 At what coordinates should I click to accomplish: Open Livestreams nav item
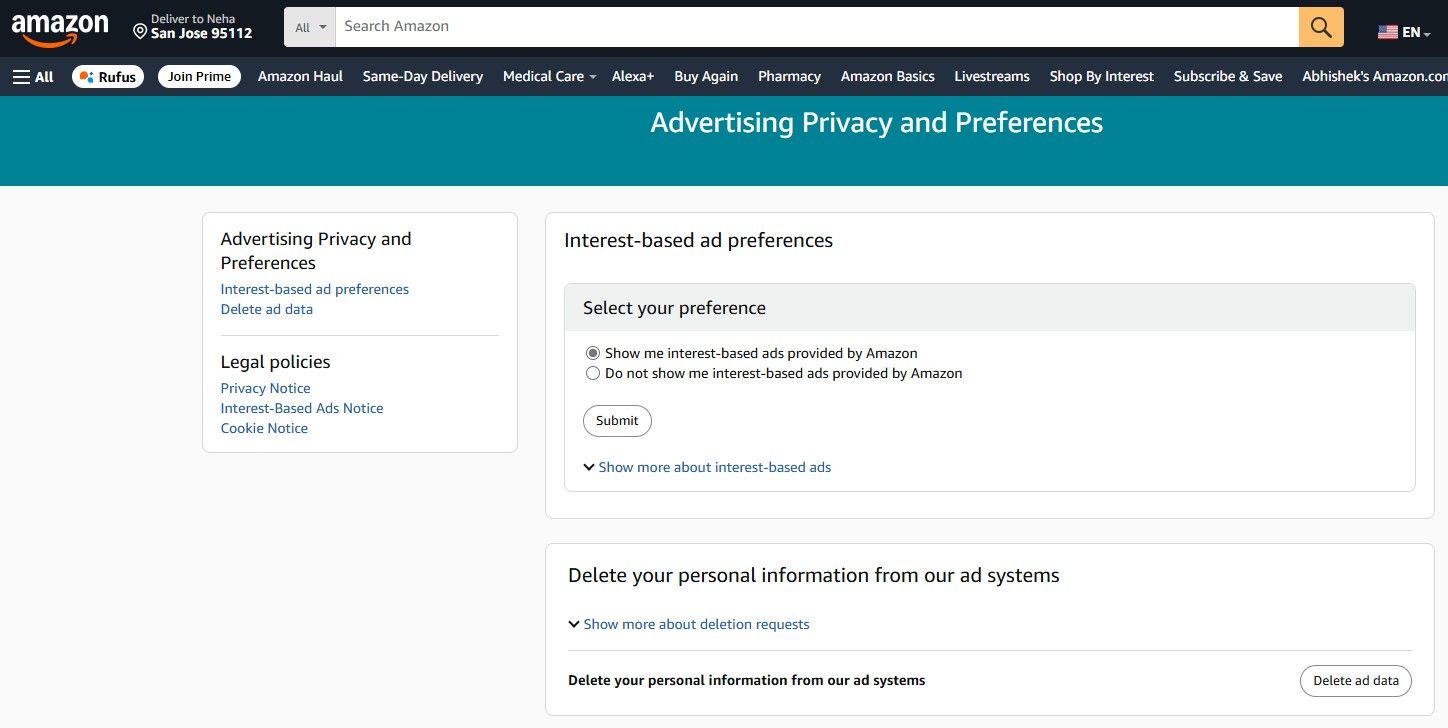(x=992, y=76)
